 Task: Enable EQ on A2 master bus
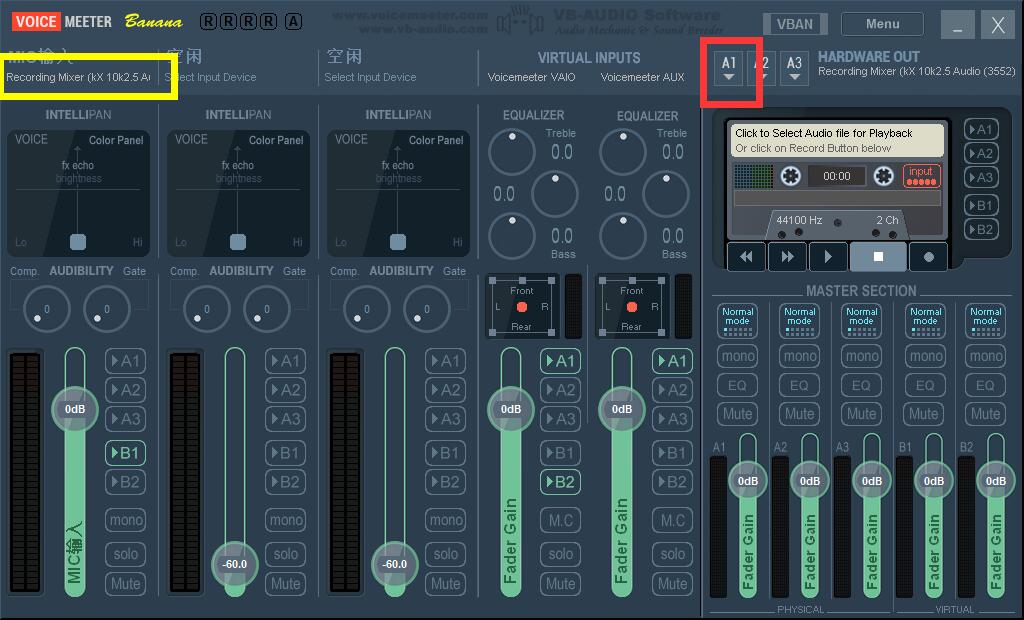[799, 385]
